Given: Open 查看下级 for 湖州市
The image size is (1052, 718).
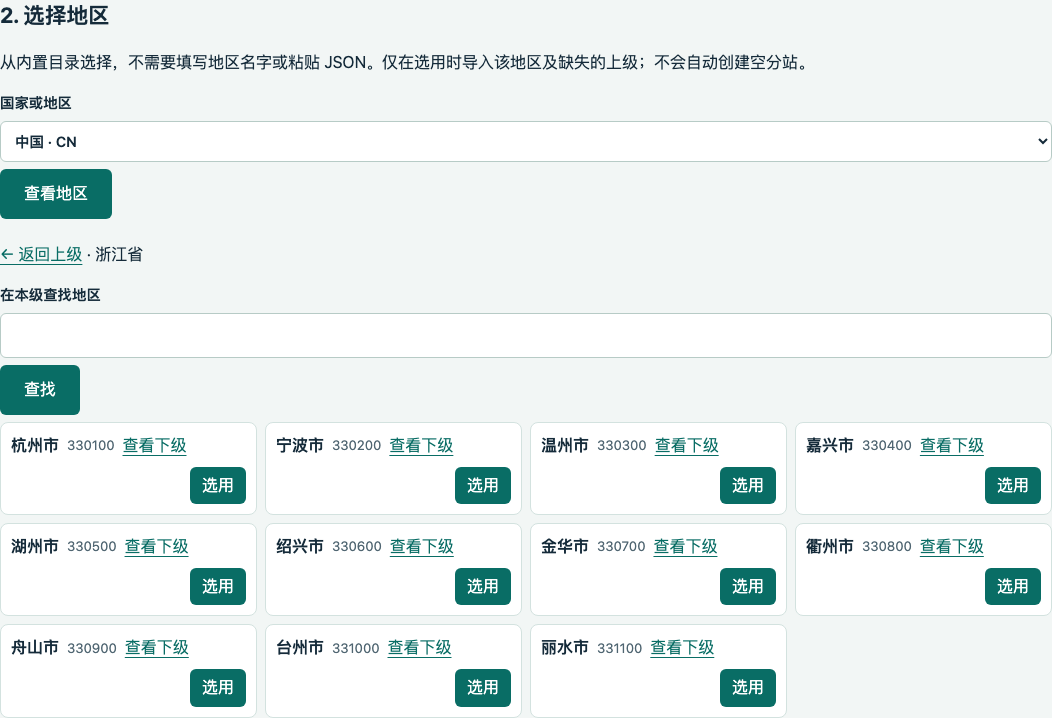Looking at the screenshot, I should pyautogui.click(x=156, y=547).
